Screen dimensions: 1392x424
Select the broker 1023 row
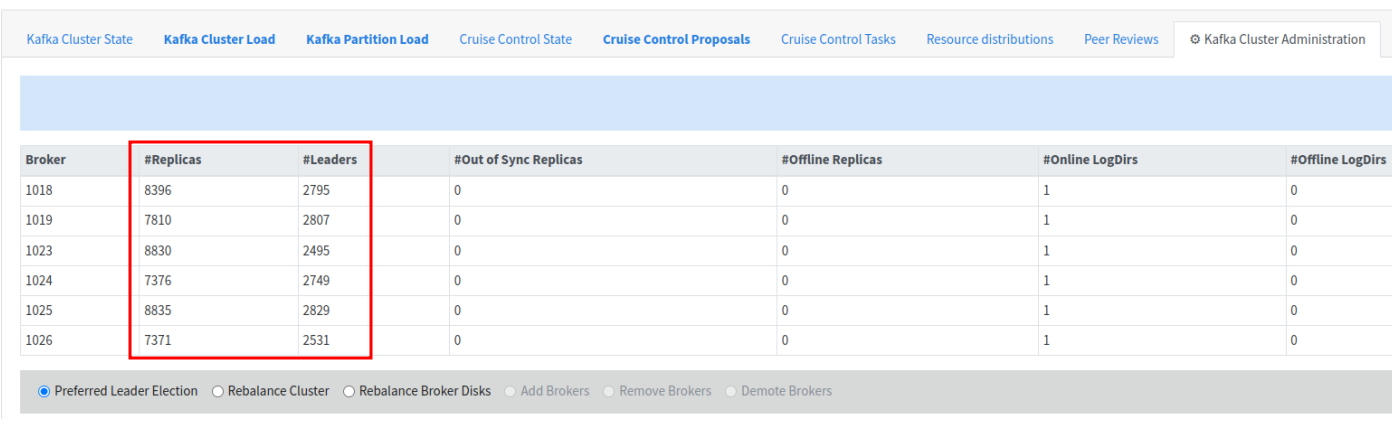(x=705, y=251)
